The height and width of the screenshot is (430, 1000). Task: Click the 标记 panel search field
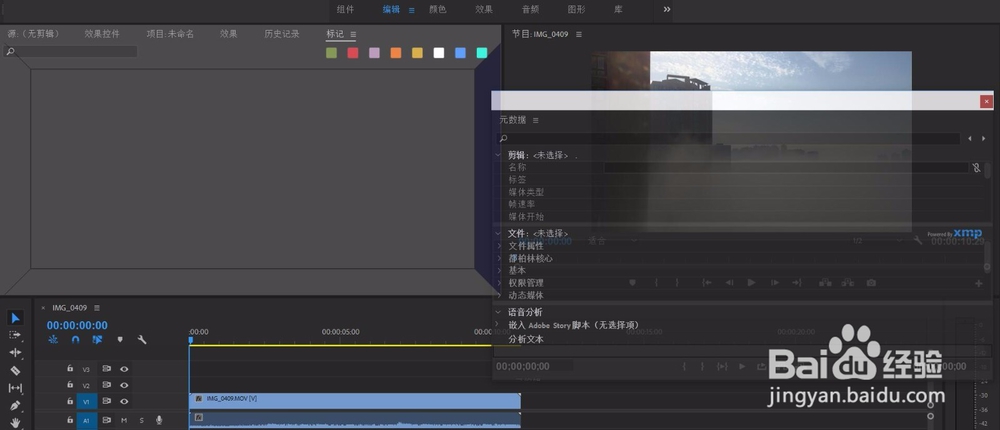click(70, 52)
